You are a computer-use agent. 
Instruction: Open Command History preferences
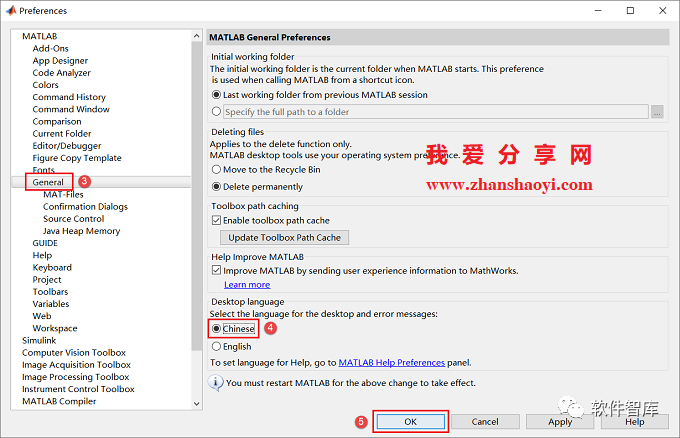(x=69, y=97)
